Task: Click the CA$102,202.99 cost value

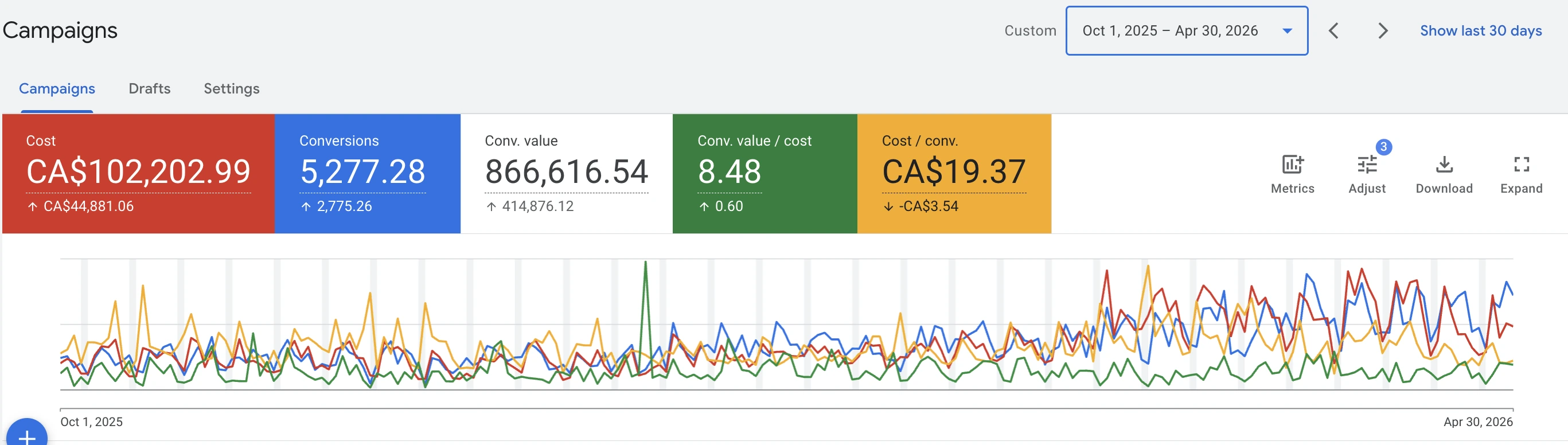Action: [x=138, y=171]
